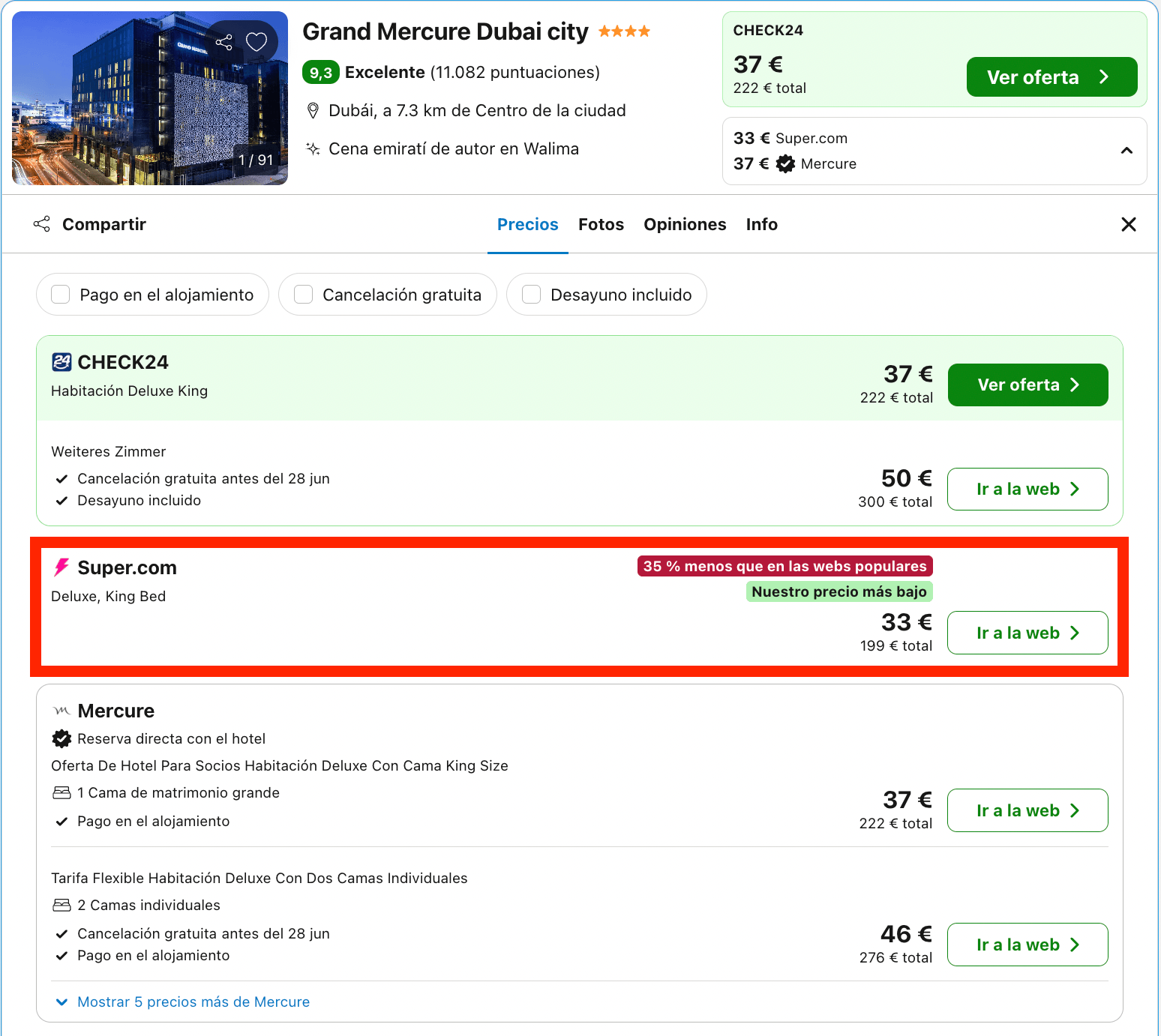Collapse the price comparison list chevron
This screenshot has height=1036, width=1161.
[1126, 151]
